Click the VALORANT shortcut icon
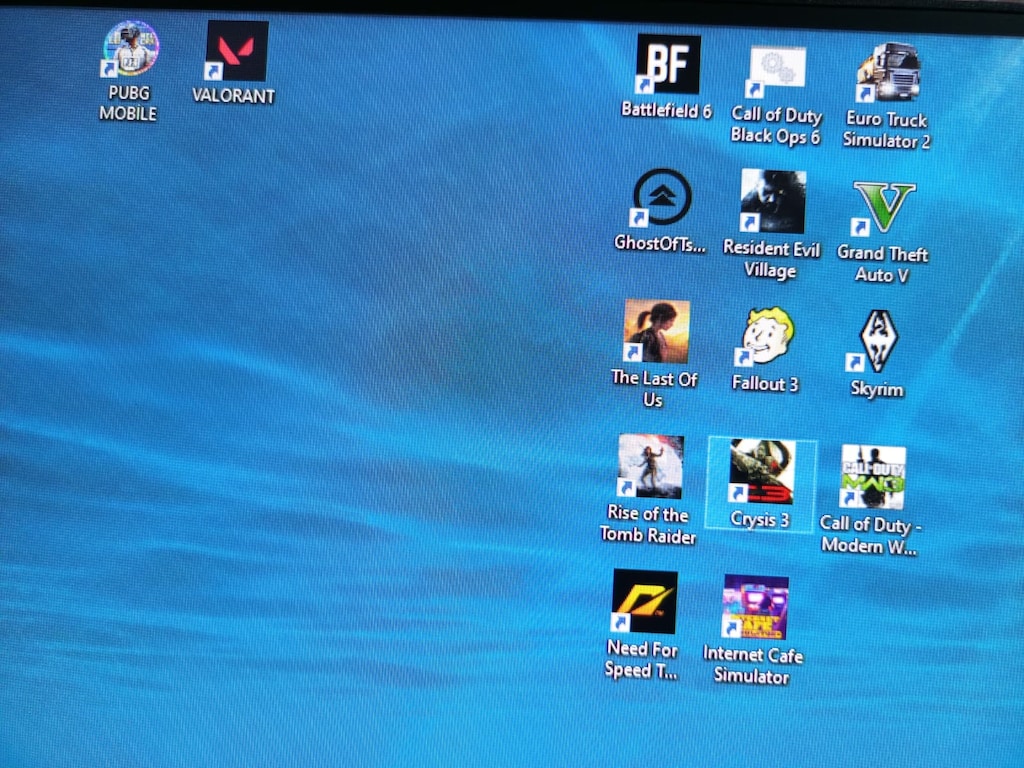This screenshot has height=768, width=1024. [x=236, y=51]
